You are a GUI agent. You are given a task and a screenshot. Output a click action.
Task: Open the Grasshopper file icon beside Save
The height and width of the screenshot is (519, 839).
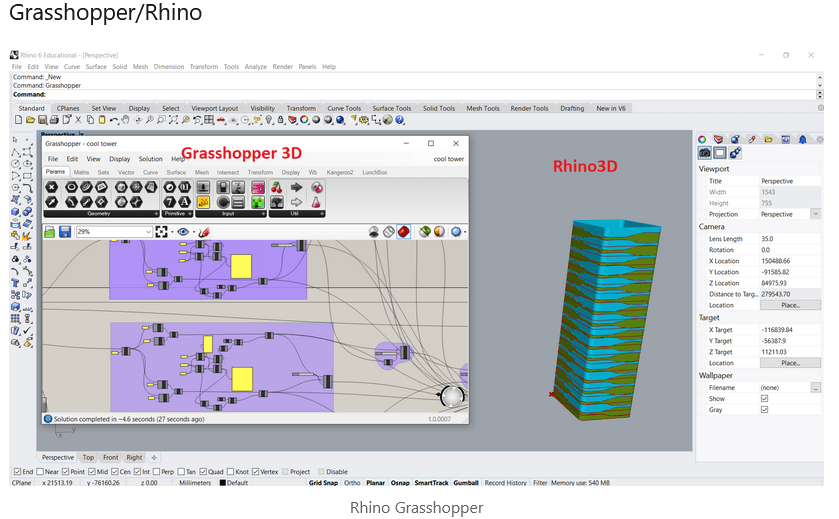tap(49, 232)
